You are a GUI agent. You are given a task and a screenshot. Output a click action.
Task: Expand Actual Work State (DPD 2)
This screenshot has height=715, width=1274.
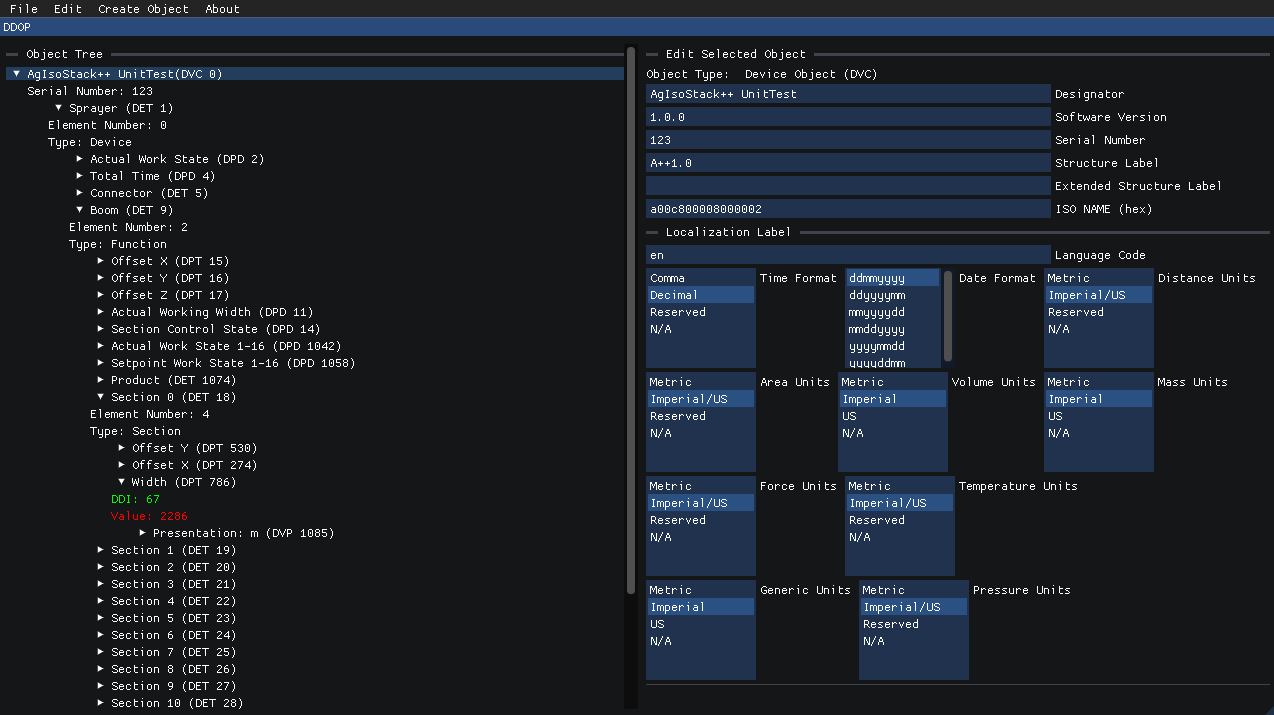coord(80,159)
